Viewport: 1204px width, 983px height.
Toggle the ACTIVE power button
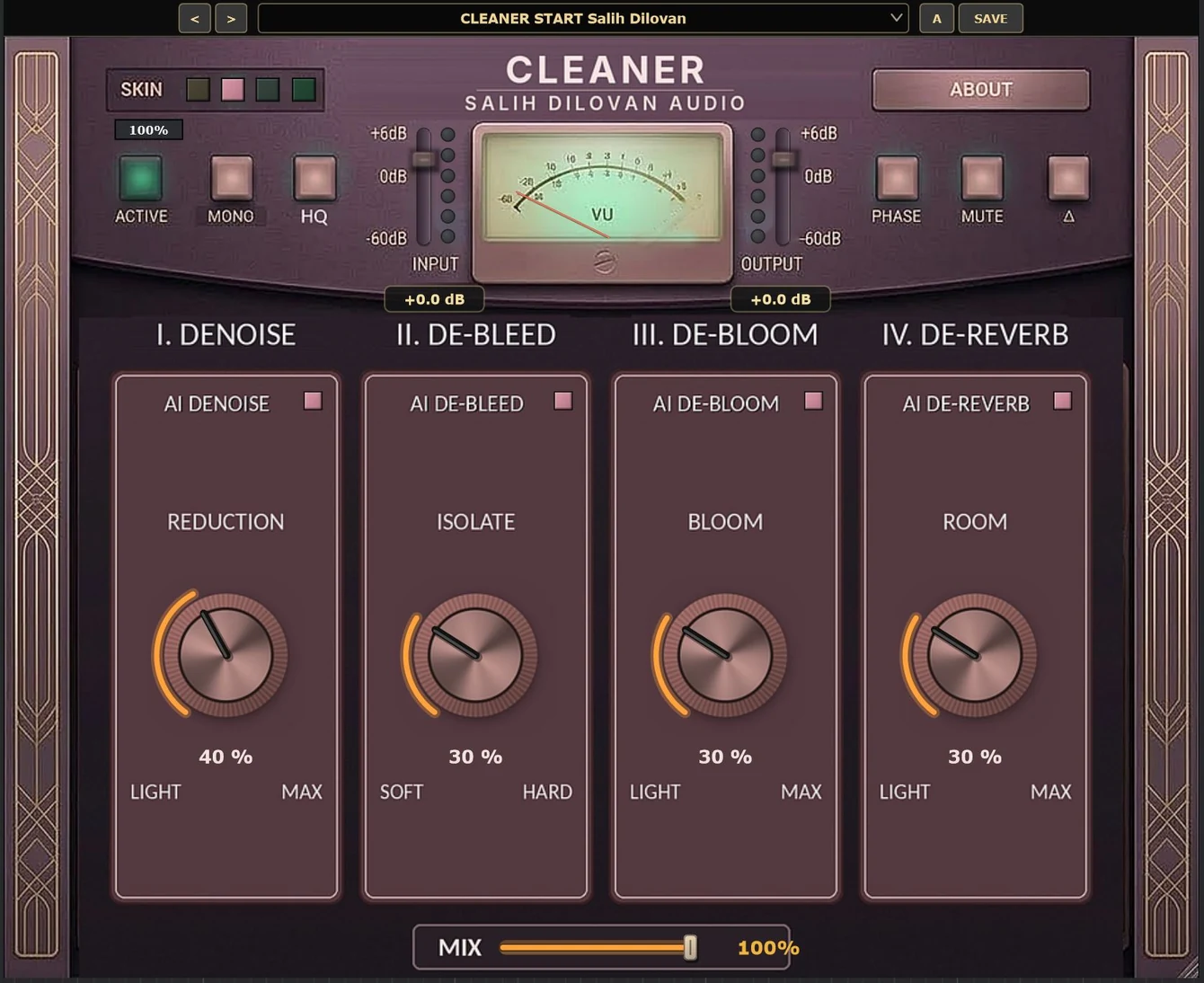[x=141, y=178]
